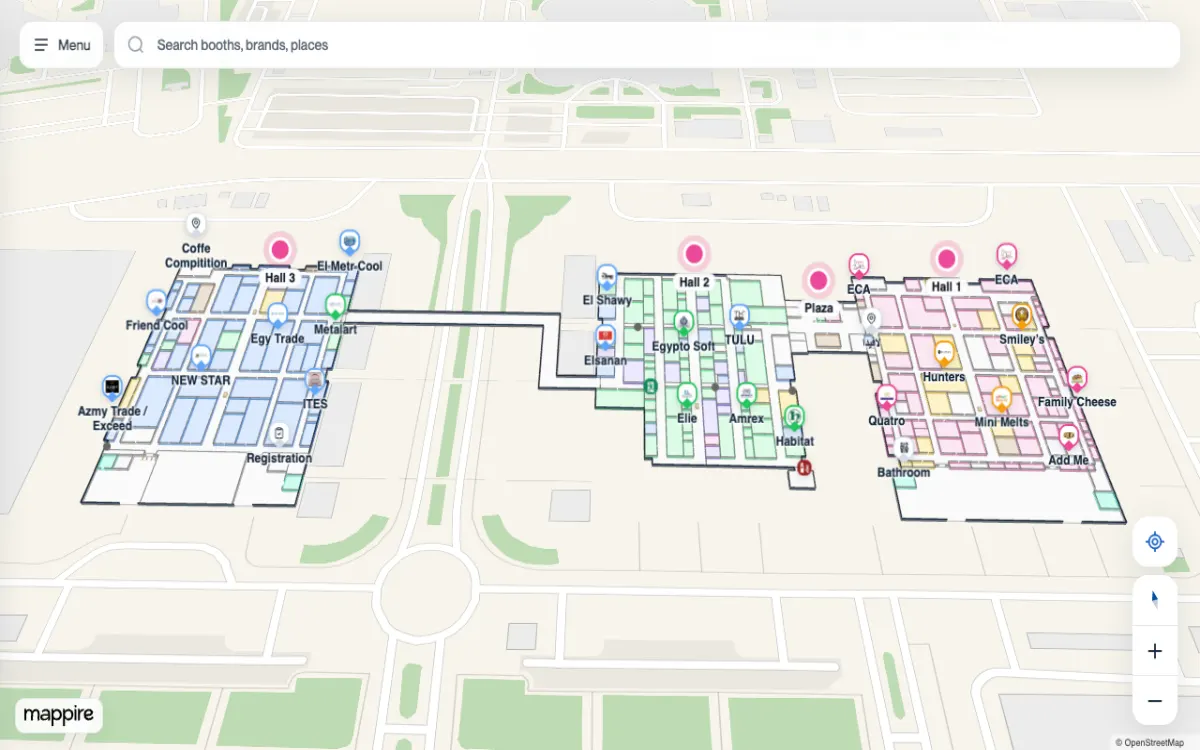The height and width of the screenshot is (750, 1200).
Task: Open the ECA marker right of Hall 1
Action: tap(1007, 255)
